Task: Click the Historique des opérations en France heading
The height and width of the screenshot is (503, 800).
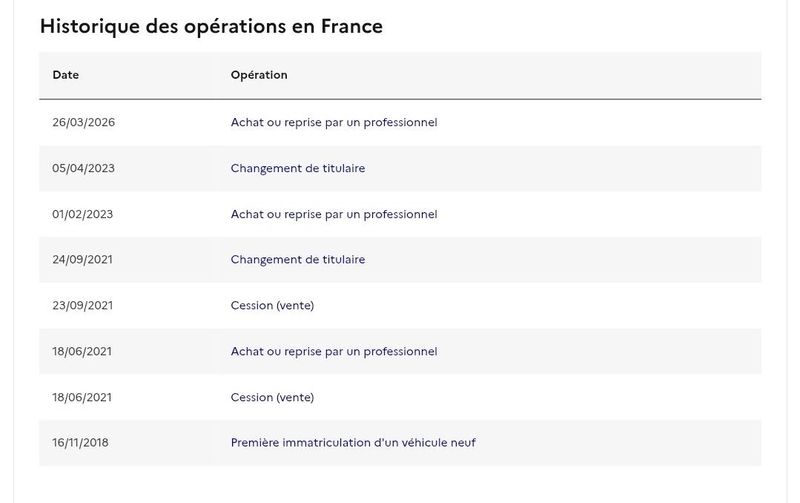Action: coord(211,27)
